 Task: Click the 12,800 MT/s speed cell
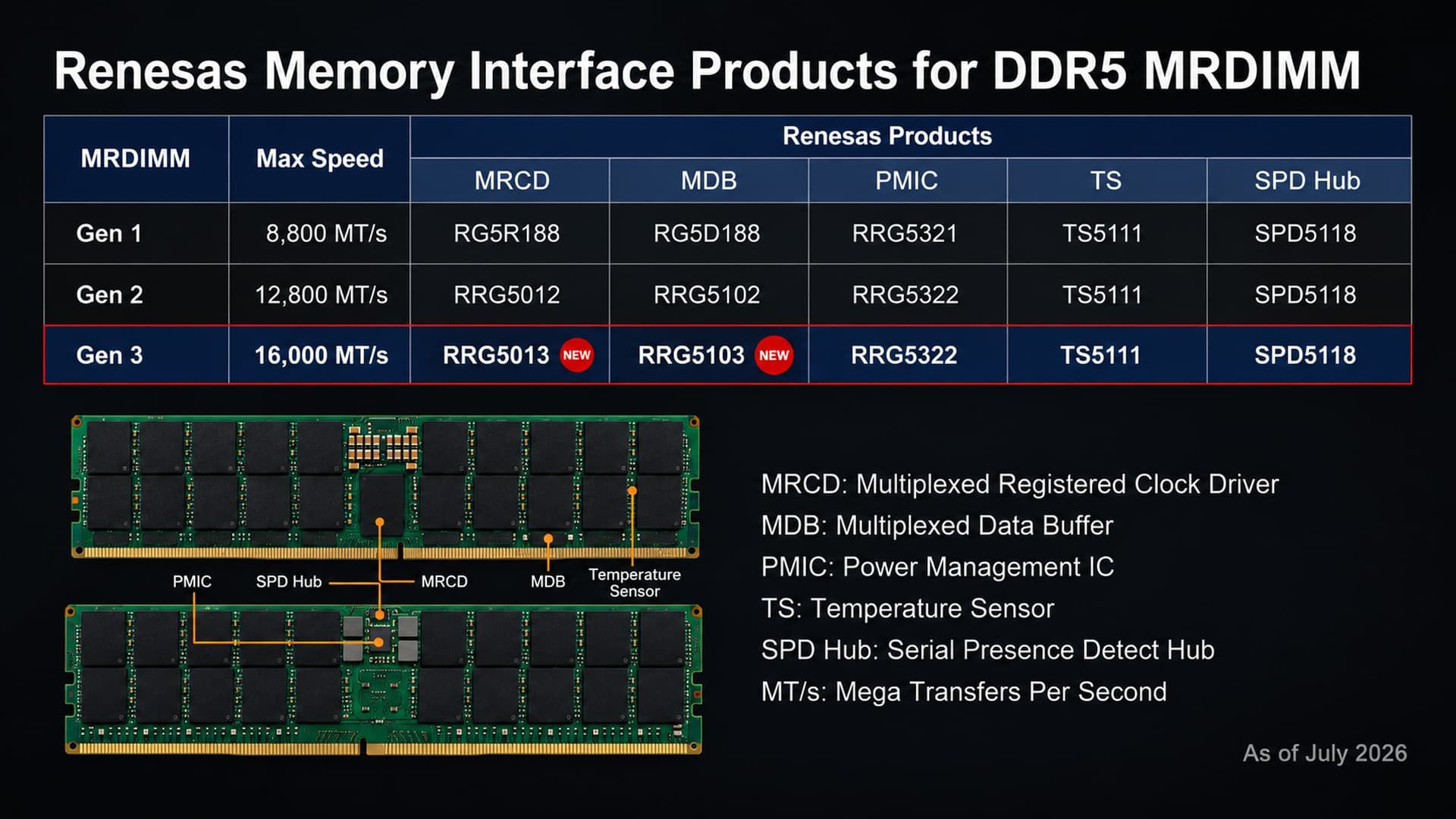point(321,295)
